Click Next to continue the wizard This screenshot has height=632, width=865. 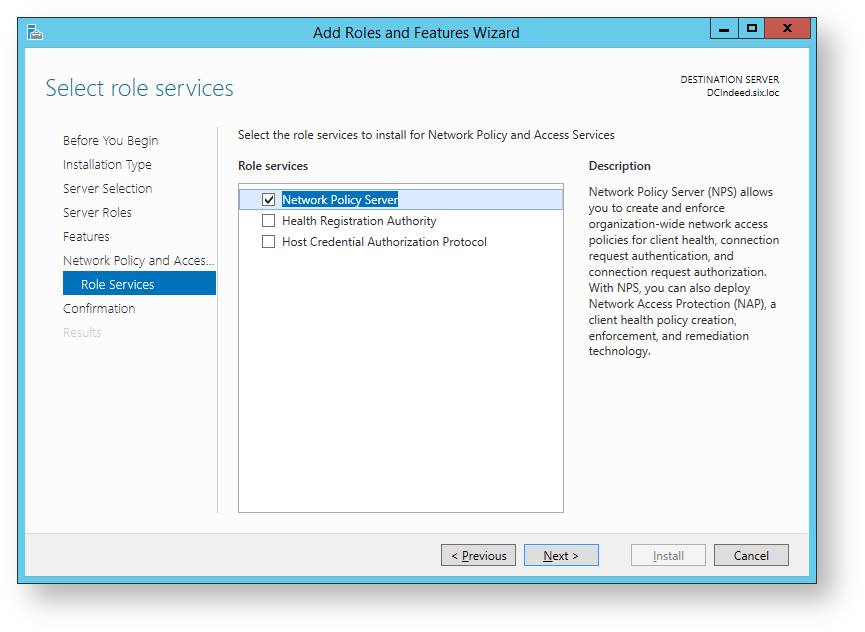click(561, 556)
